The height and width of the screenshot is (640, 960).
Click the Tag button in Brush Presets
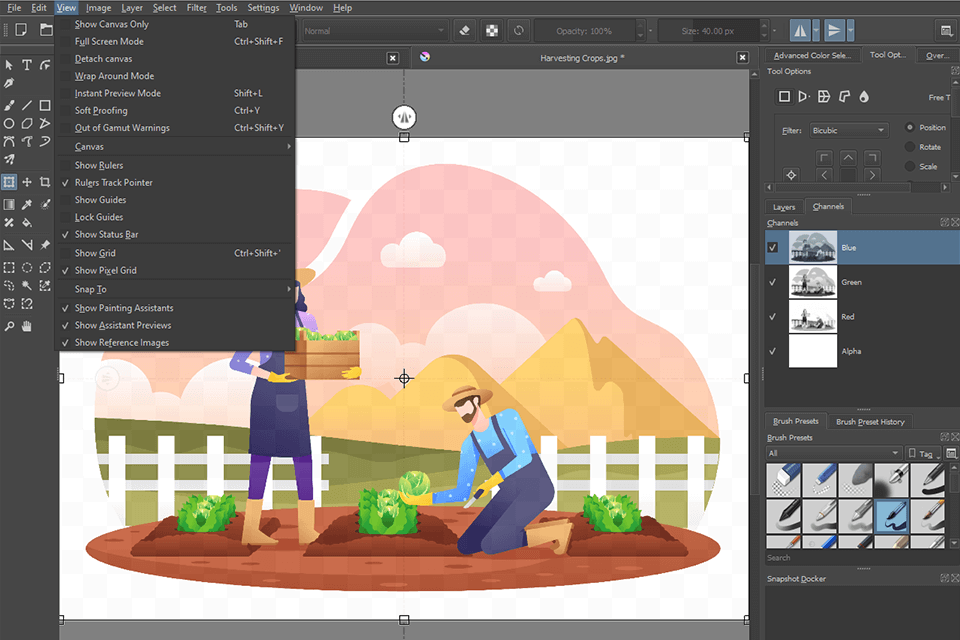click(x=919, y=453)
